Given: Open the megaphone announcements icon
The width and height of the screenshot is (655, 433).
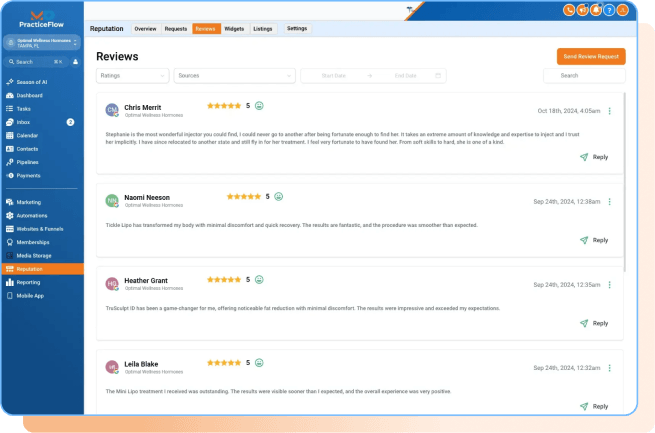Looking at the screenshot, I should coord(582,10).
